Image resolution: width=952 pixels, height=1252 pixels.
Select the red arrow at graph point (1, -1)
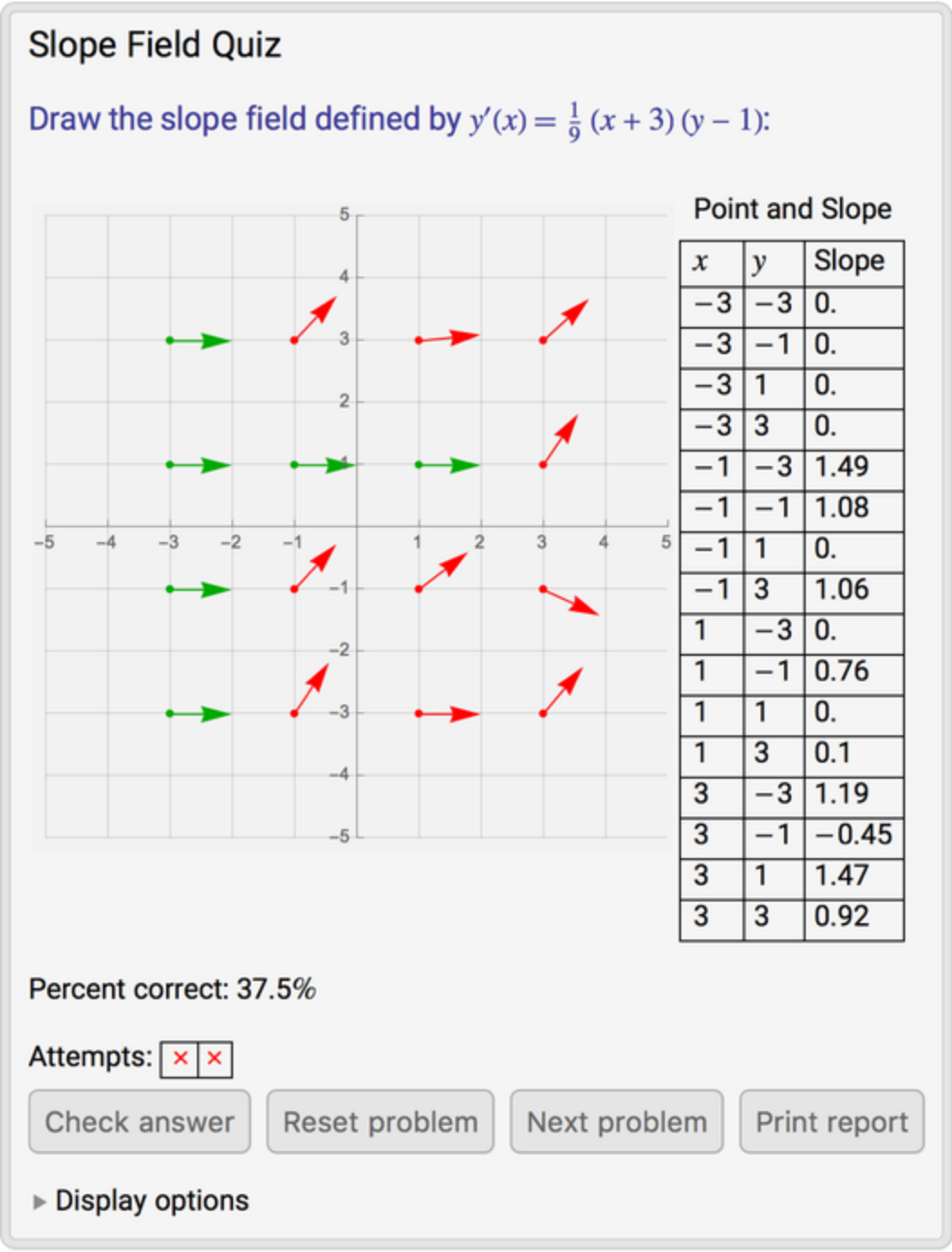click(443, 571)
